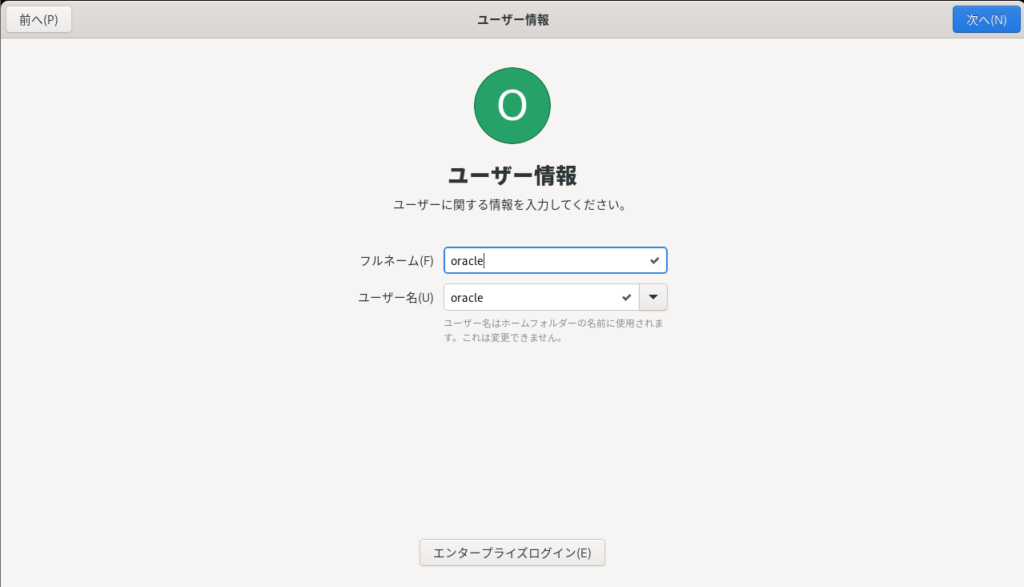This screenshot has width=1024, height=587.
Task: Click the checkmark in the username field
Action: click(x=626, y=298)
